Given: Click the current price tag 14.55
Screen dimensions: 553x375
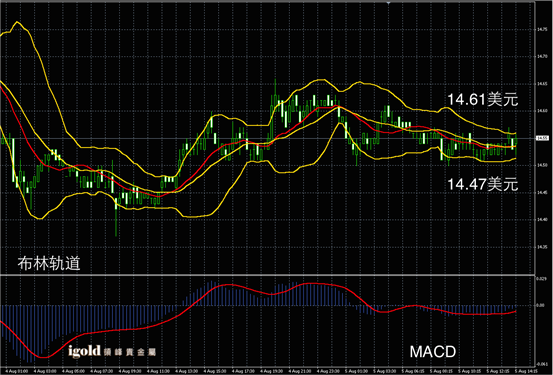Looking at the screenshot, I should [542, 138].
